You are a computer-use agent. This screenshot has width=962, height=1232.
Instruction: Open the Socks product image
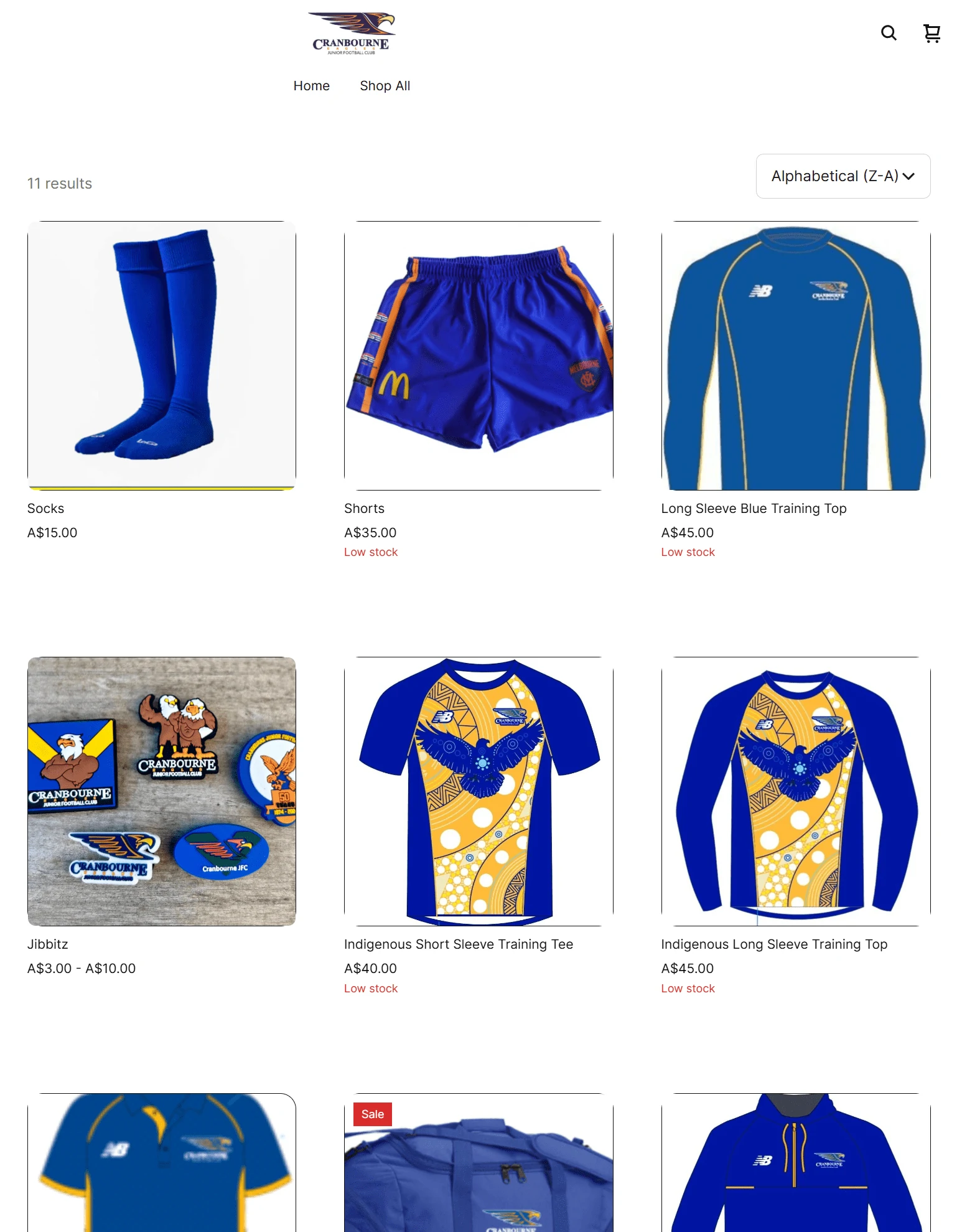162,355
